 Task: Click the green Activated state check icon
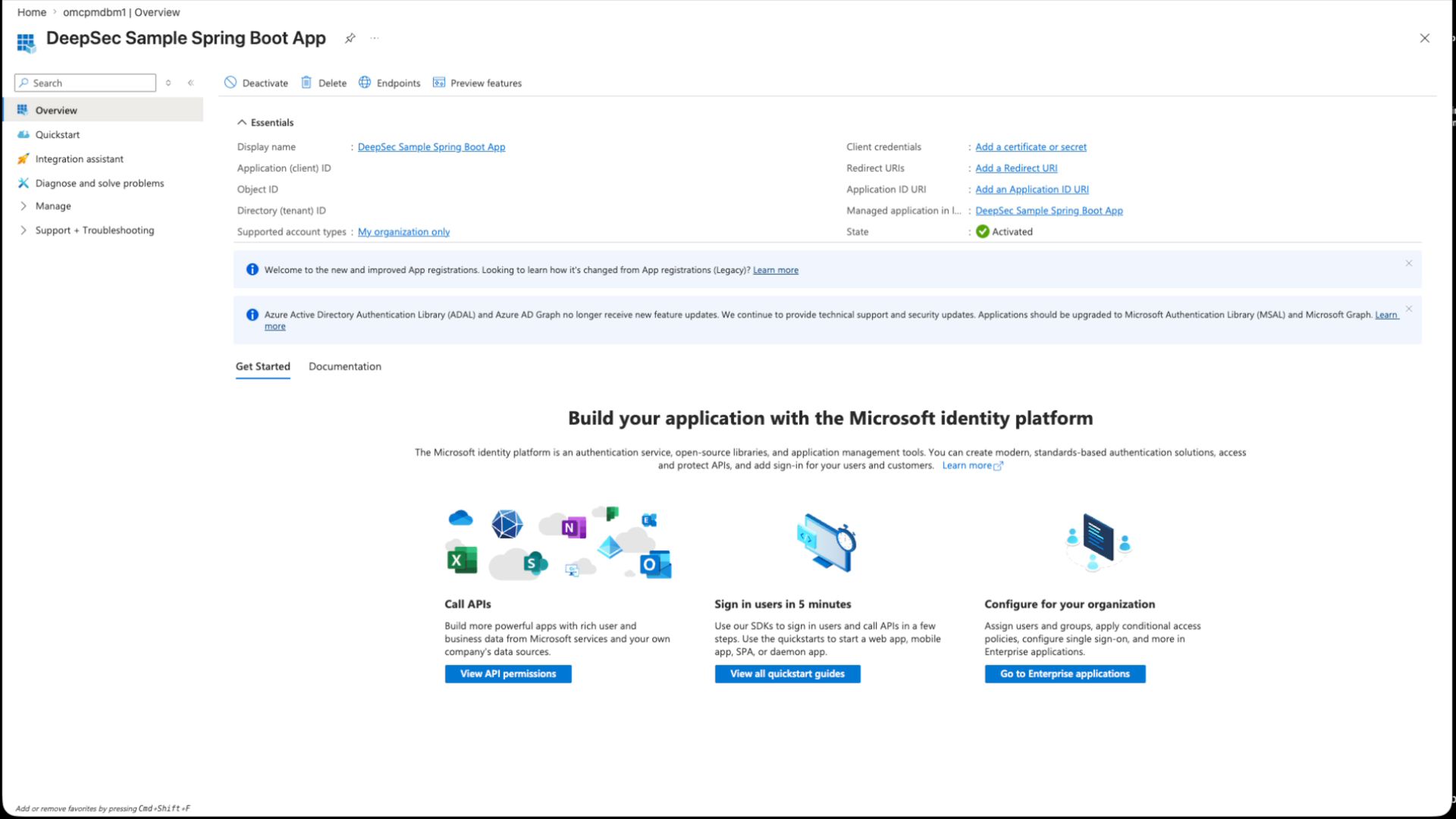[983, 231]
